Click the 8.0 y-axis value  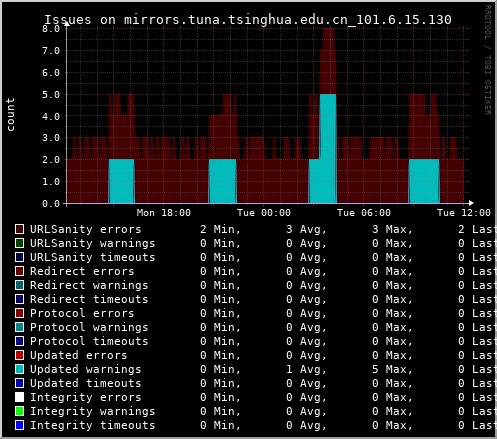51,29
